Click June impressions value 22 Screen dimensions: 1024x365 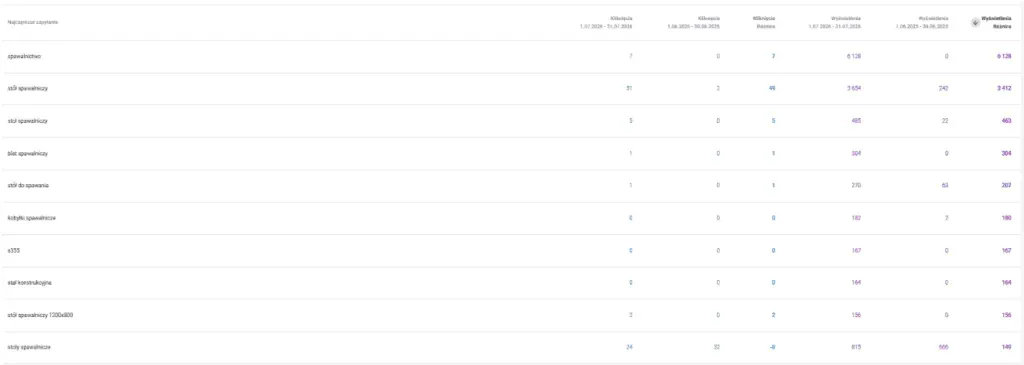[x=944, y=121]
